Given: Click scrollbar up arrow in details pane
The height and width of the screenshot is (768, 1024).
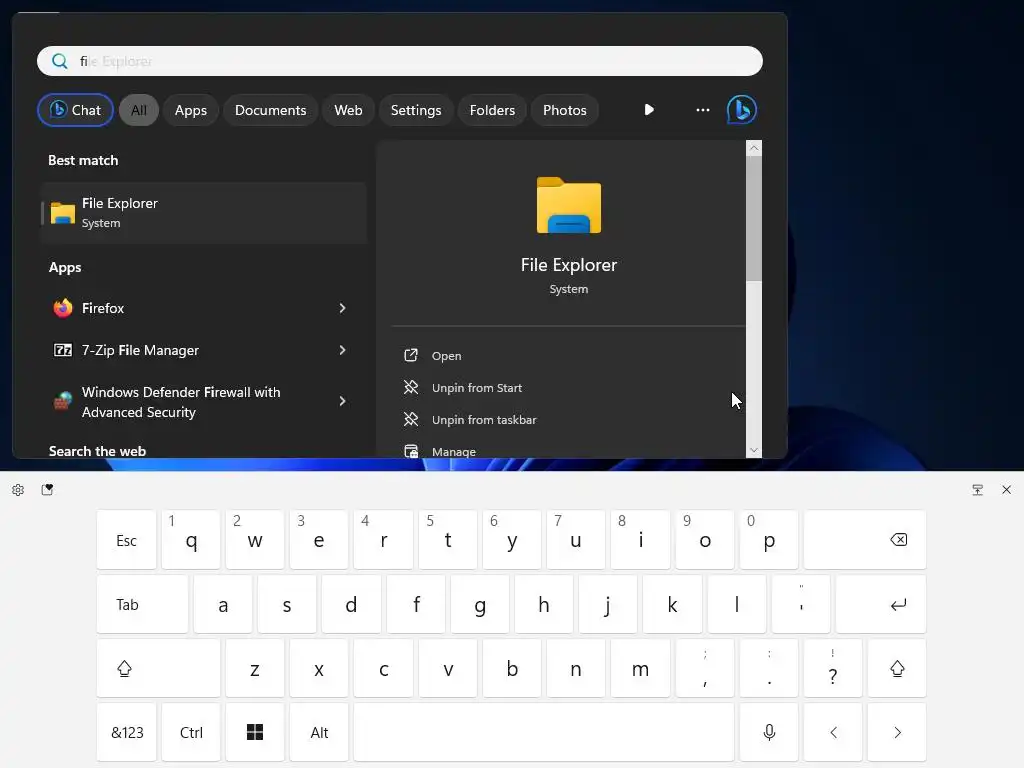Looking at the screenshot, I should click(x=754, y=148).
